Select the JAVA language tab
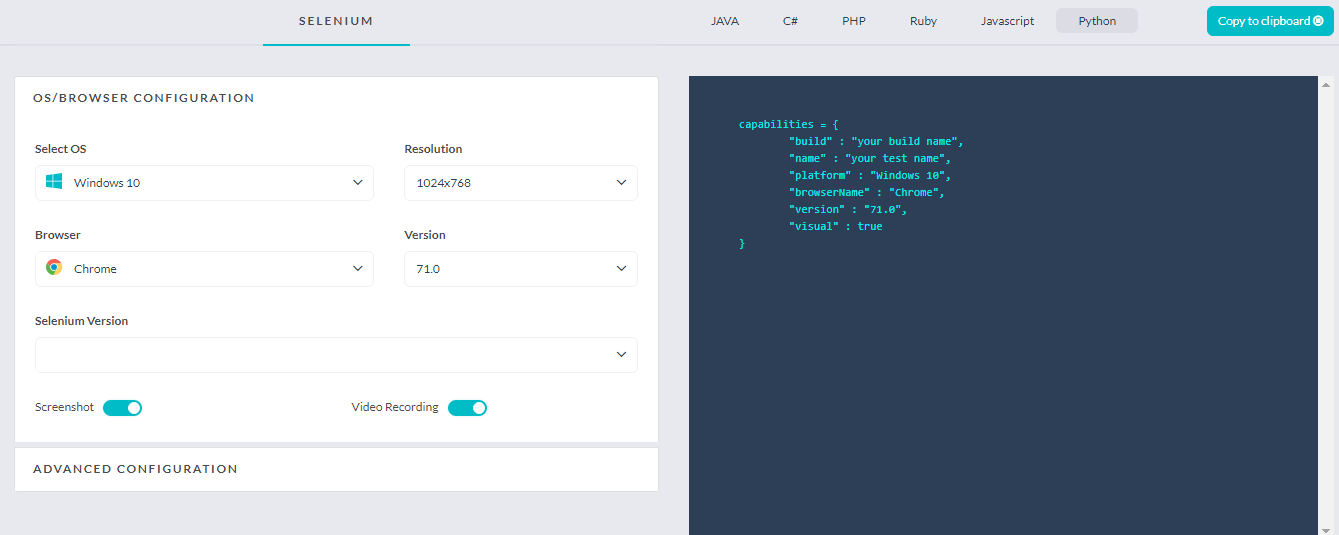 point(725,21)
